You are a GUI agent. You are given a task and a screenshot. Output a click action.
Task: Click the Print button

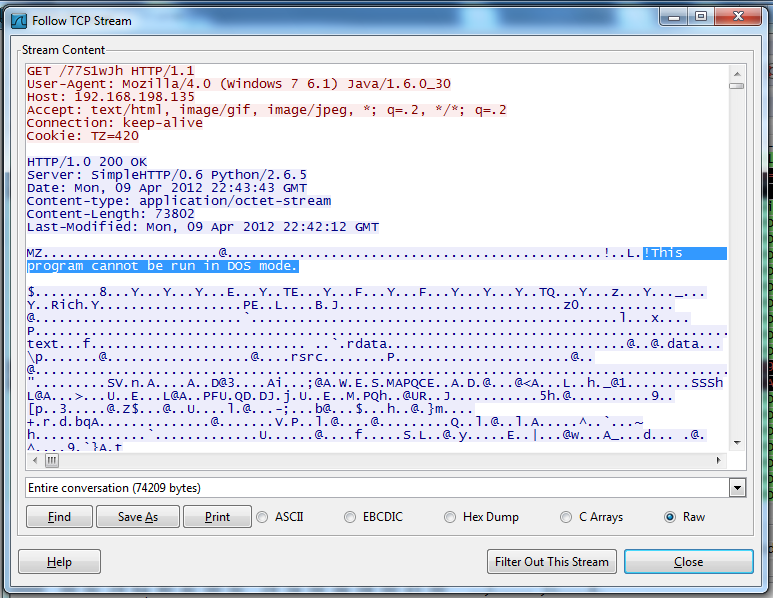217,517
